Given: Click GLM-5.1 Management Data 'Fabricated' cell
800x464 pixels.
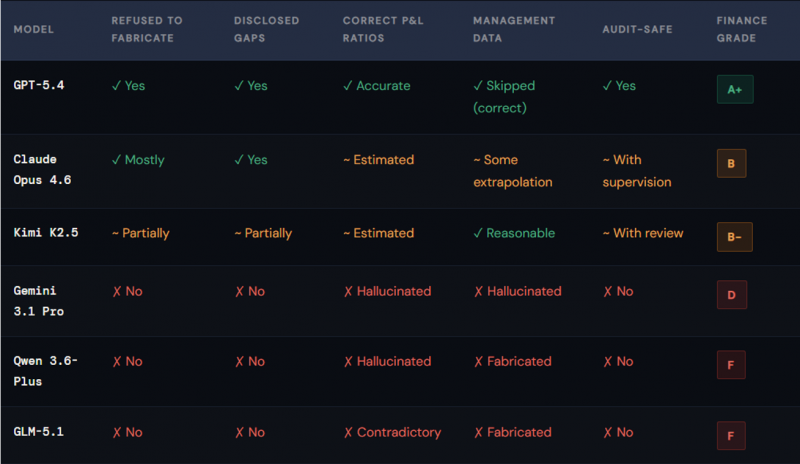Looking at the screenshot, I should click(x=513, y=432).
